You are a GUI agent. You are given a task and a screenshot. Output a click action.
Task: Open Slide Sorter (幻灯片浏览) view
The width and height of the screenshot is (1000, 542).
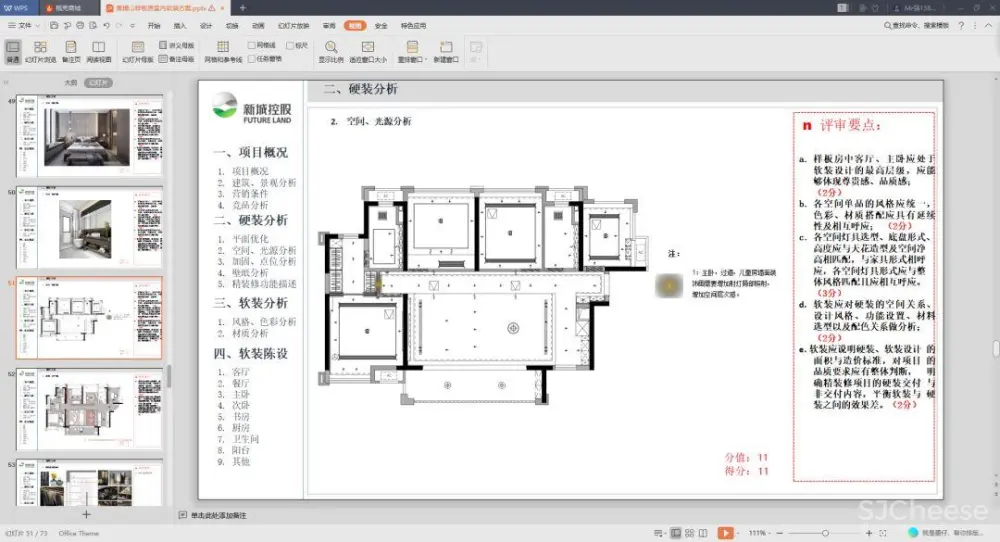tap(40, 51)
